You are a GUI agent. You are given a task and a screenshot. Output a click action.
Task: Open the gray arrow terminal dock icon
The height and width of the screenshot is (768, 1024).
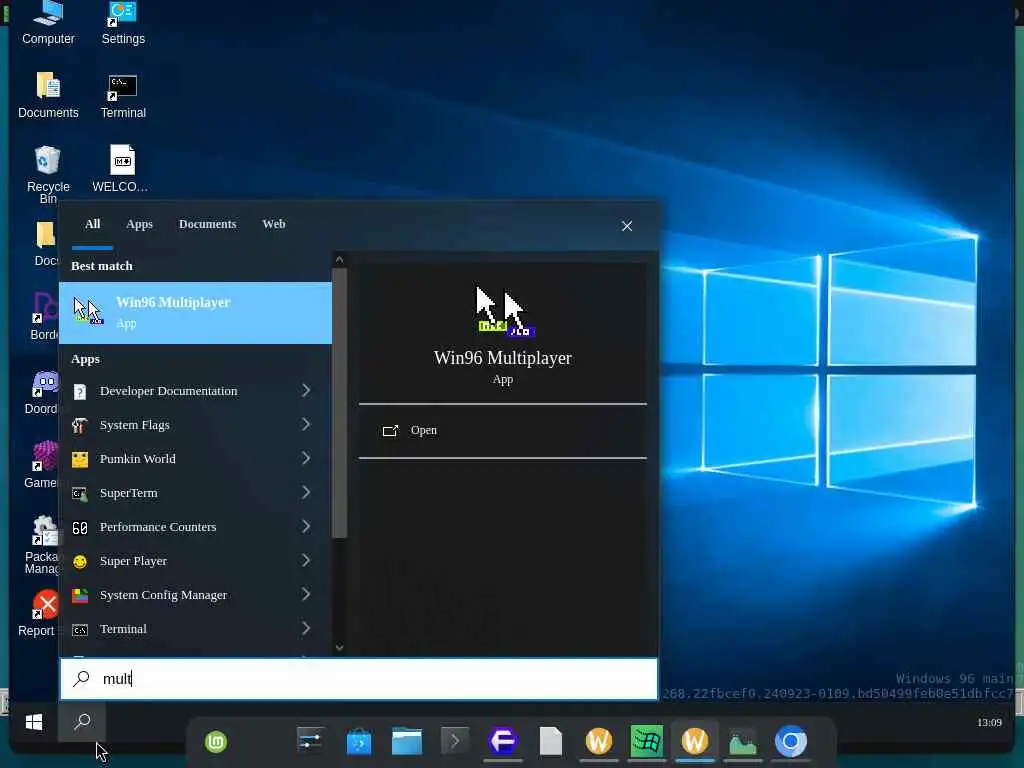tap(455, 741)
